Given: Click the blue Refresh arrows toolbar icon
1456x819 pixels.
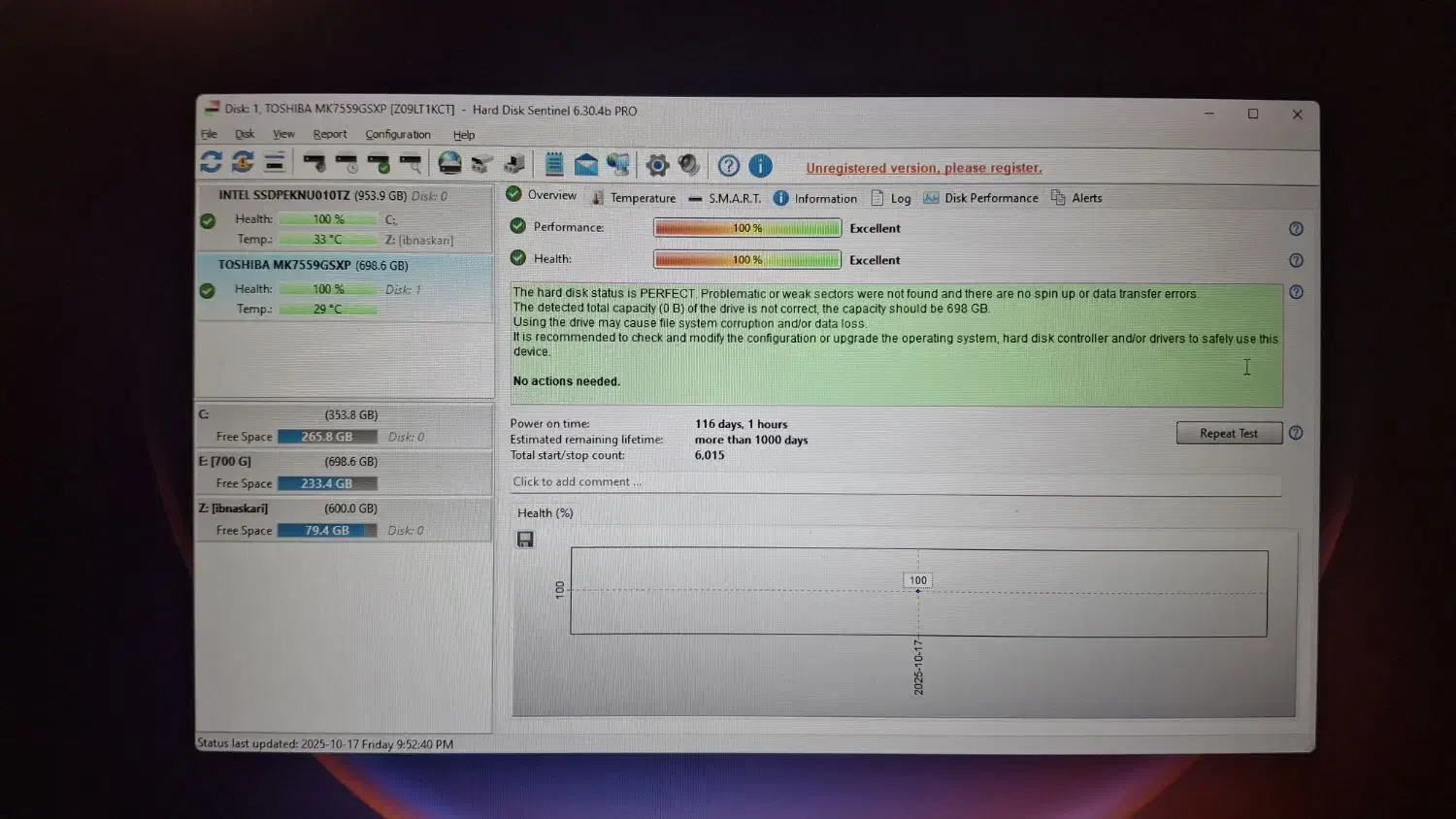Looking at the screenshot, I should [211, 162].
